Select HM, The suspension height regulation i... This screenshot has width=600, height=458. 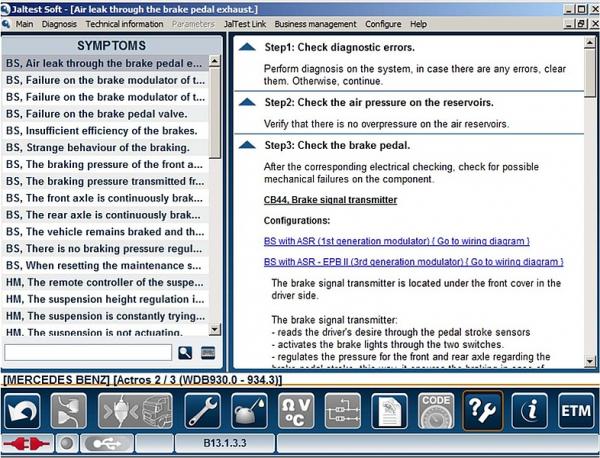(105, 299)
